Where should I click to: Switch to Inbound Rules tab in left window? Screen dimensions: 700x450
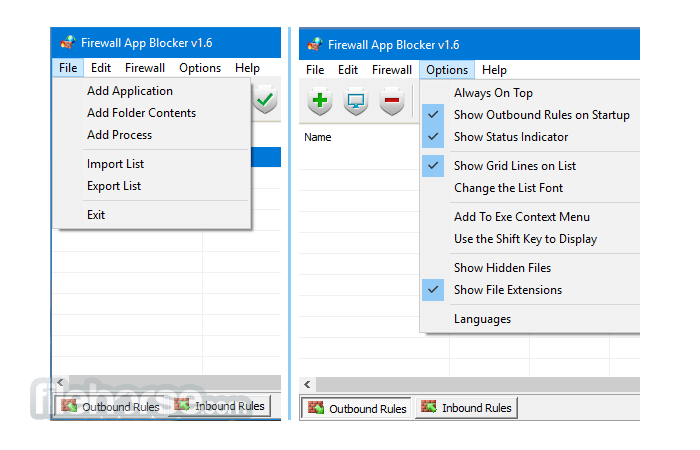tap(220, 406)
